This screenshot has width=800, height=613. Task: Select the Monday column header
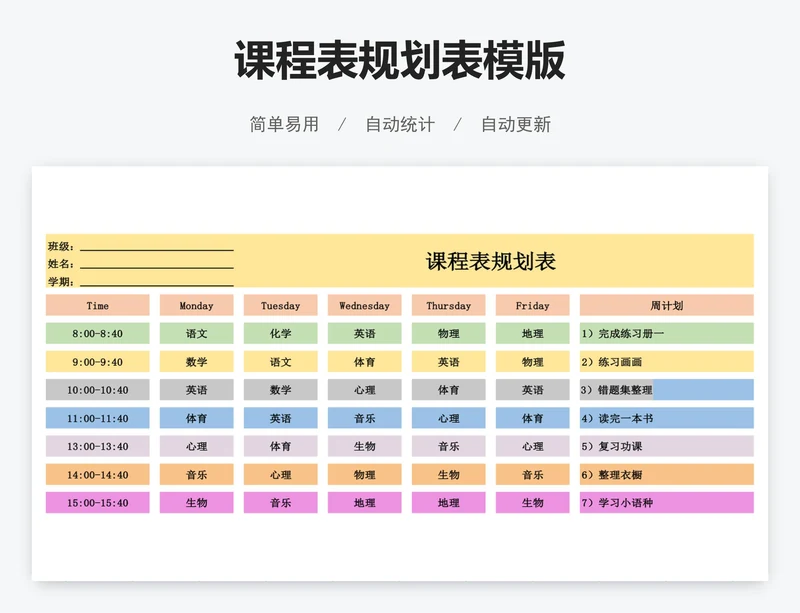coord(196,306)
